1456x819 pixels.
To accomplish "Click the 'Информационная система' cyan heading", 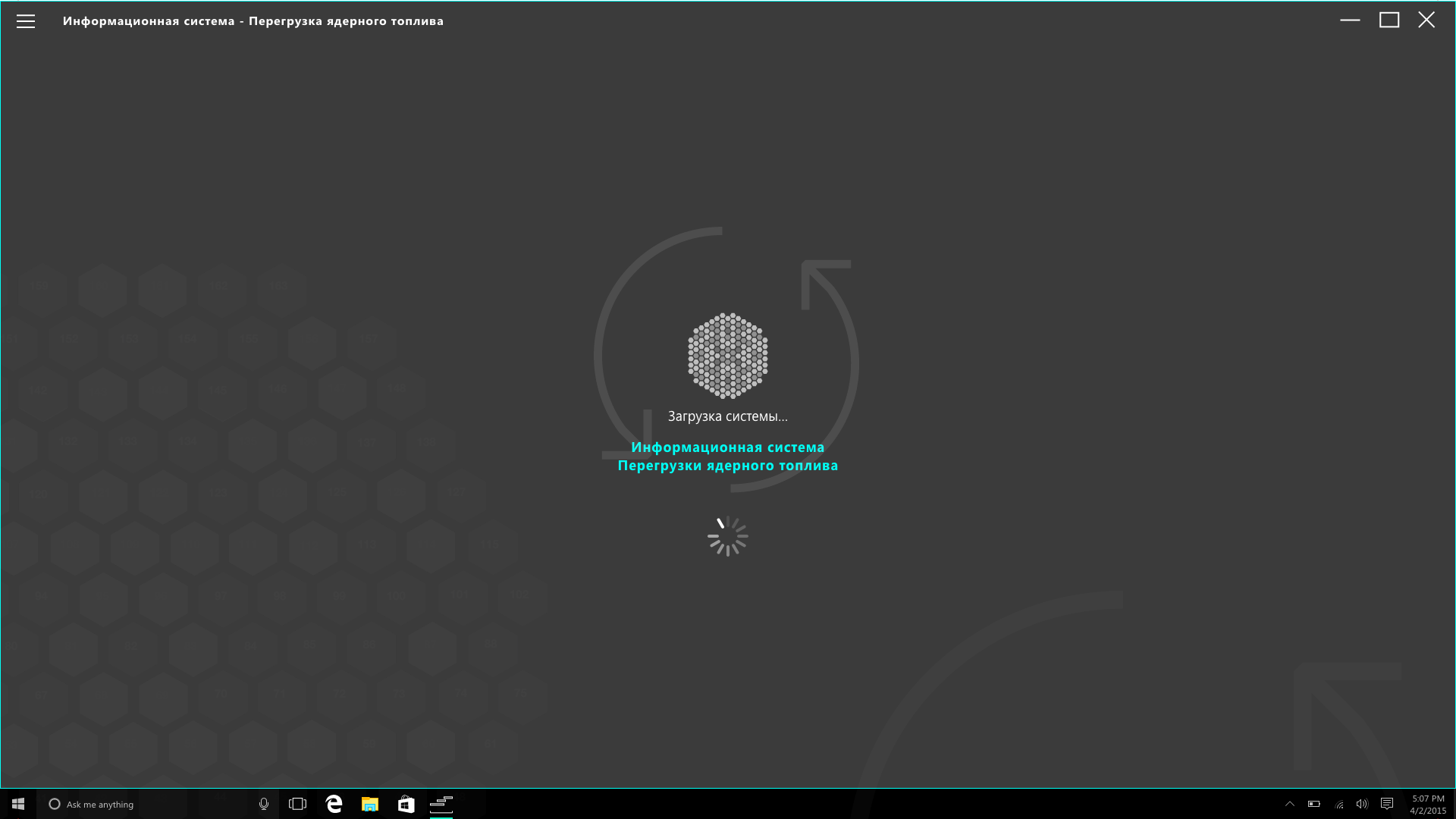I will pos(728,447).
